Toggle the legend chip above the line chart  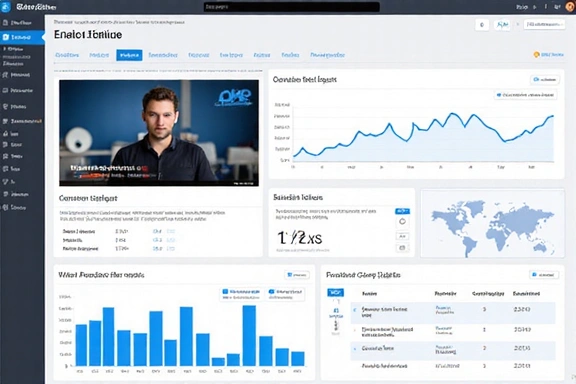(525, 95)
